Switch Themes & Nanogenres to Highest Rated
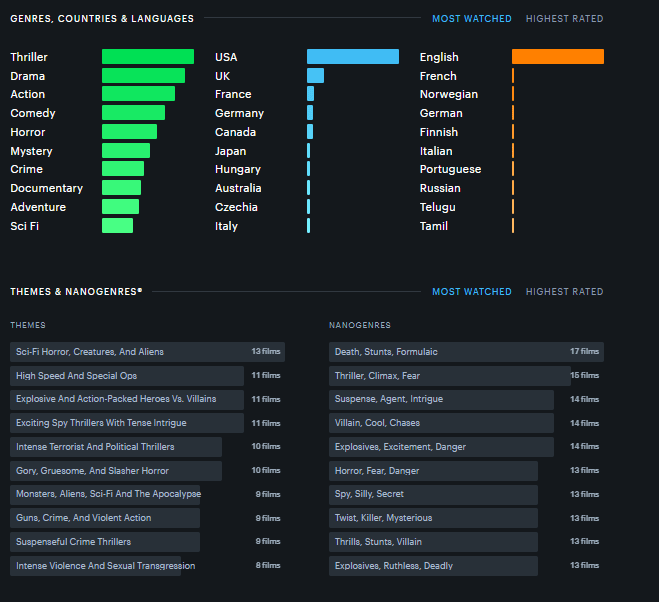The width and height of the screenshot is (659, 602). [x=564, y=292]
